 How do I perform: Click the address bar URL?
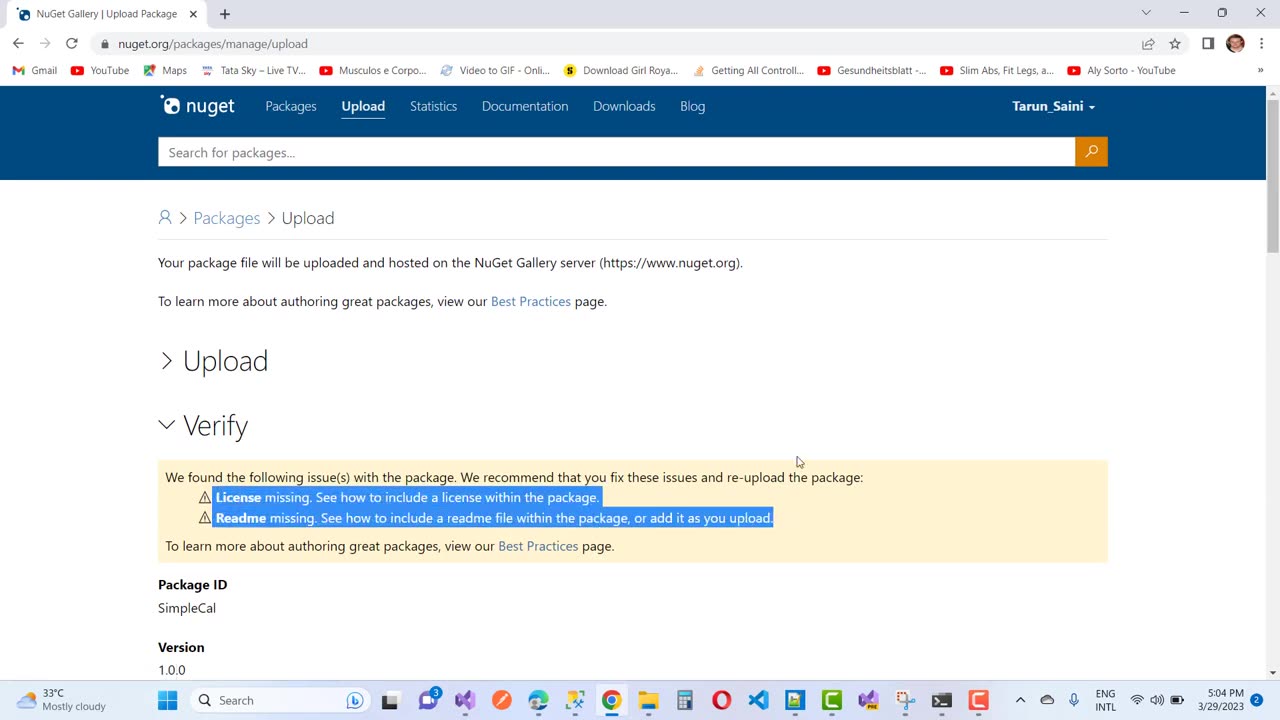[x=213, y=44]
